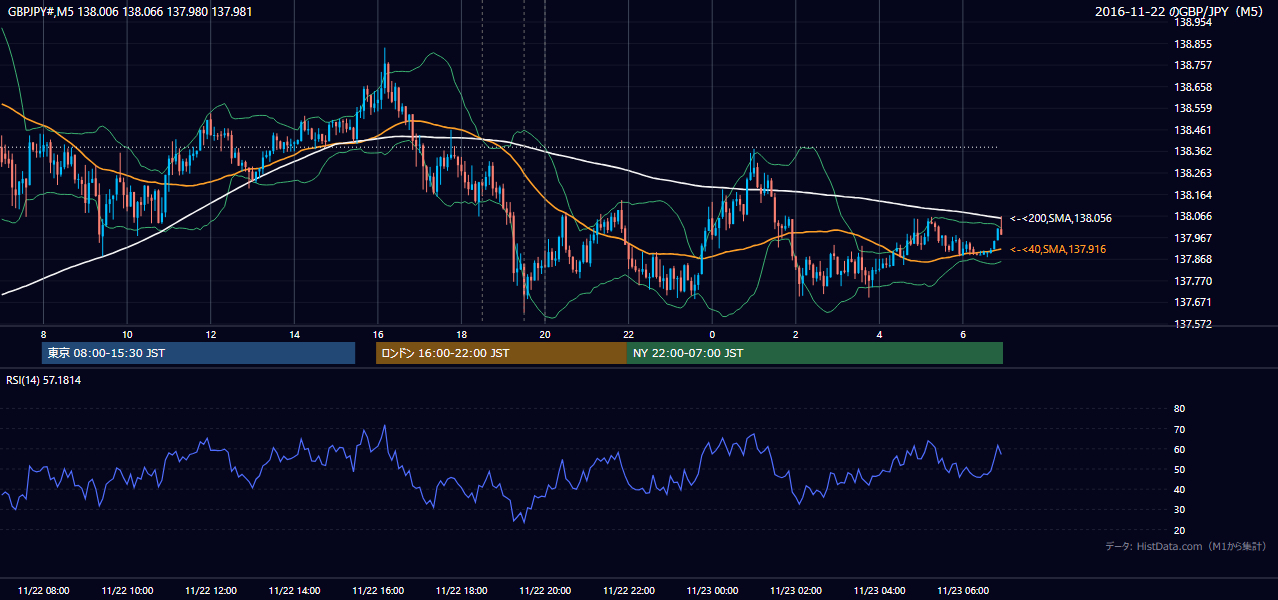
Task: Click the '<-<200,SMA,138.056' indicator label
Action: [1061, 218]
